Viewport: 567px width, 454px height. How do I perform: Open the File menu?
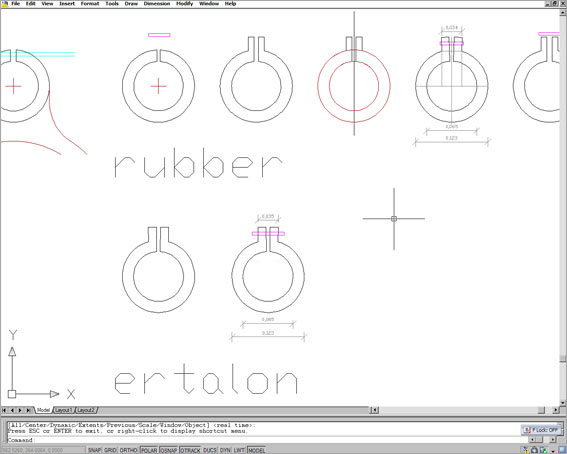coord(16,4)
